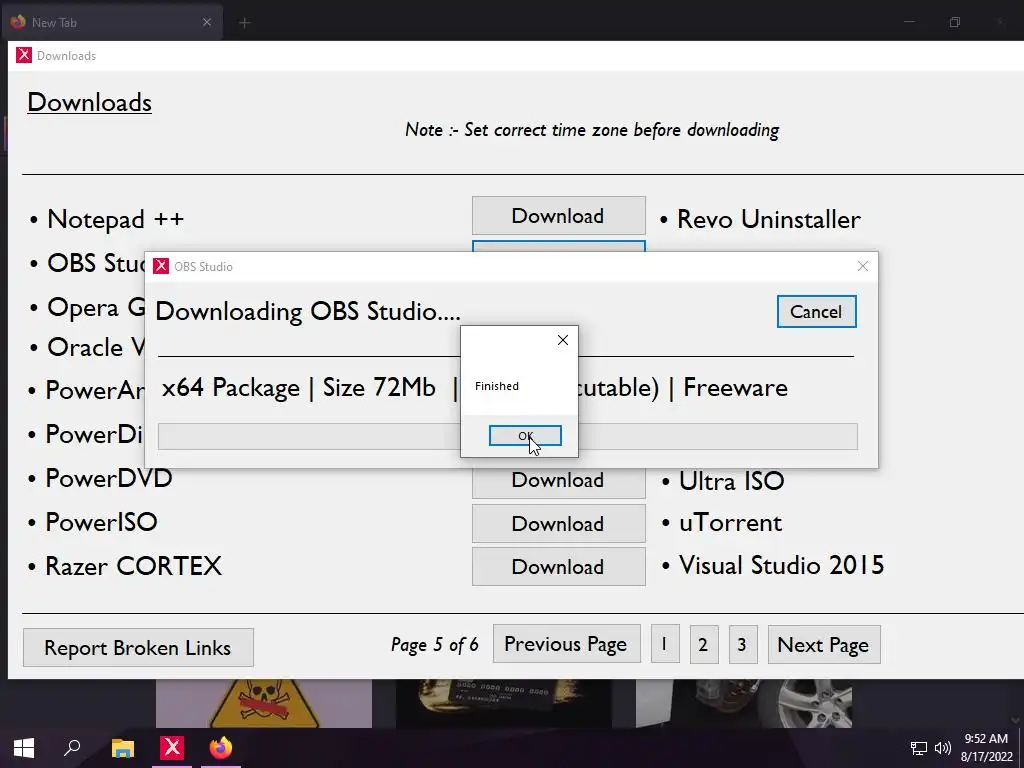Image resolution: width=1024 pixels, height=768 pixels.
Task: Download PowerISO
Action: pos(558,524)
